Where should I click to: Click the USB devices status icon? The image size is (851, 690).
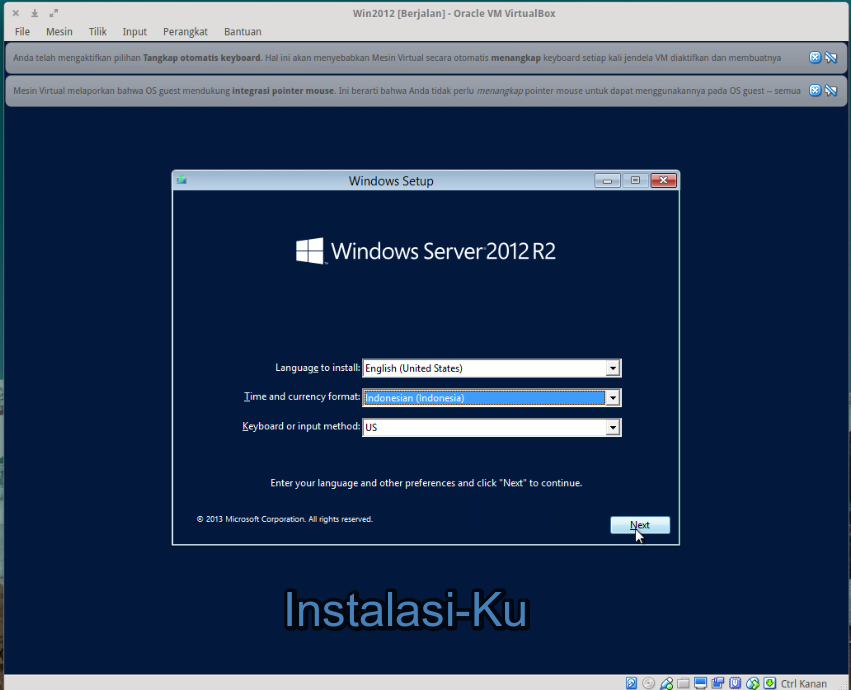[735, 682]
